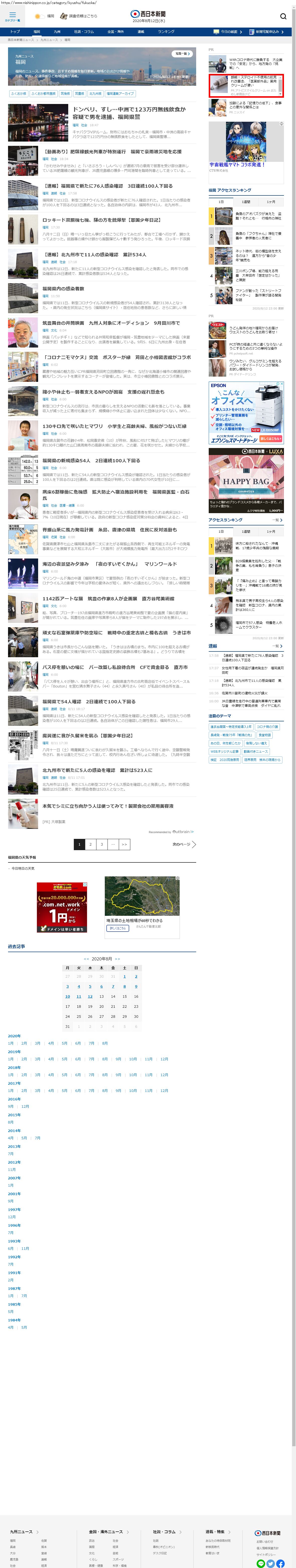Image resolution: width=296 pixels, height=1568 pixels.
Task: Open the Twitter icon in footer
Action: coord(270,1563)
